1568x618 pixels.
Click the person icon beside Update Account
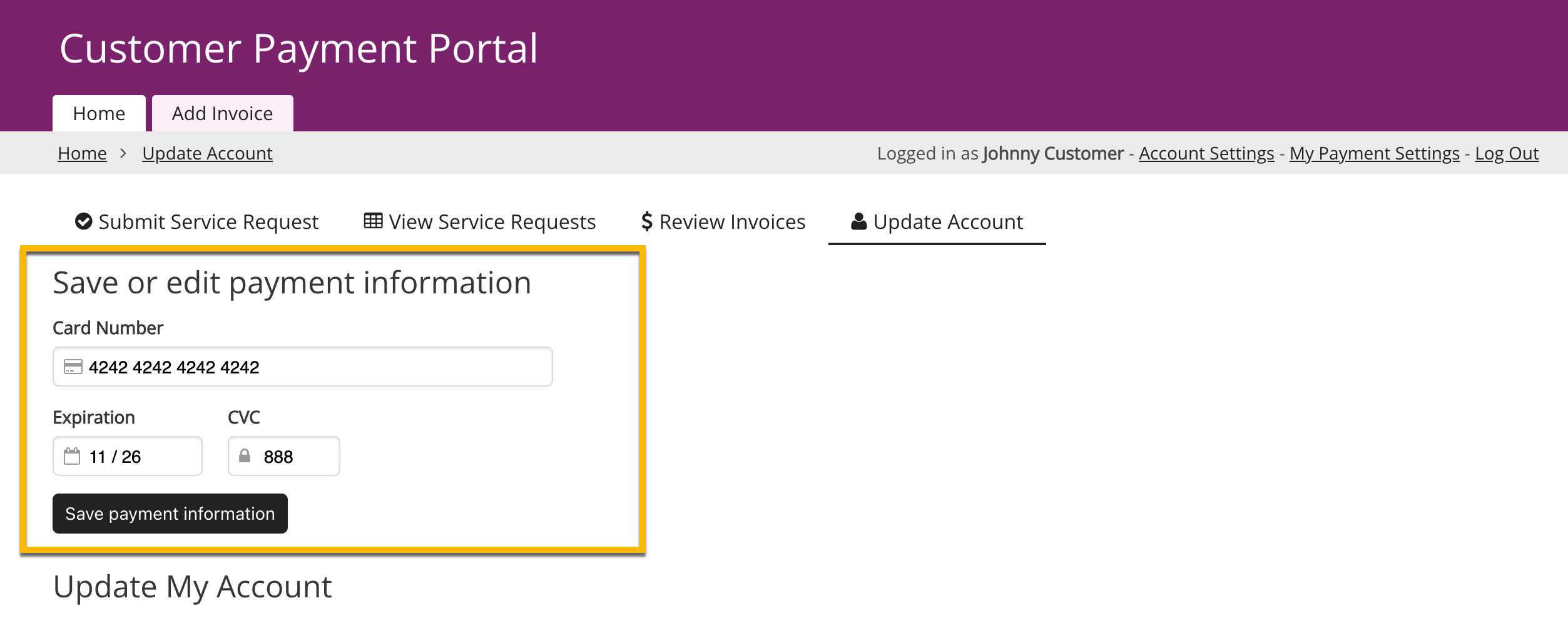click(858, 221)
